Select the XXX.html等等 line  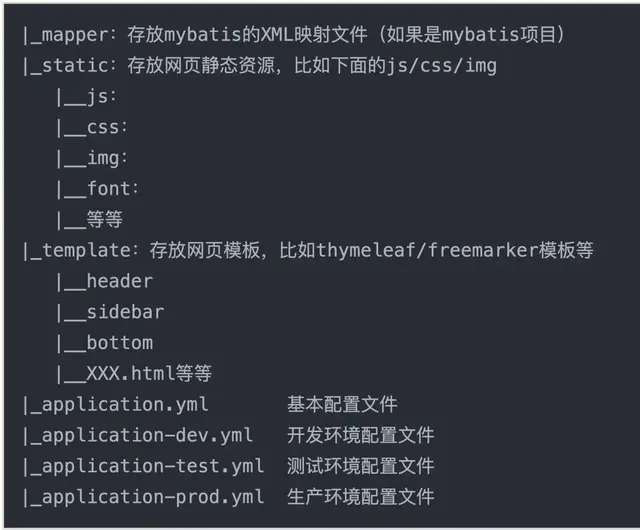pos(134,374)
